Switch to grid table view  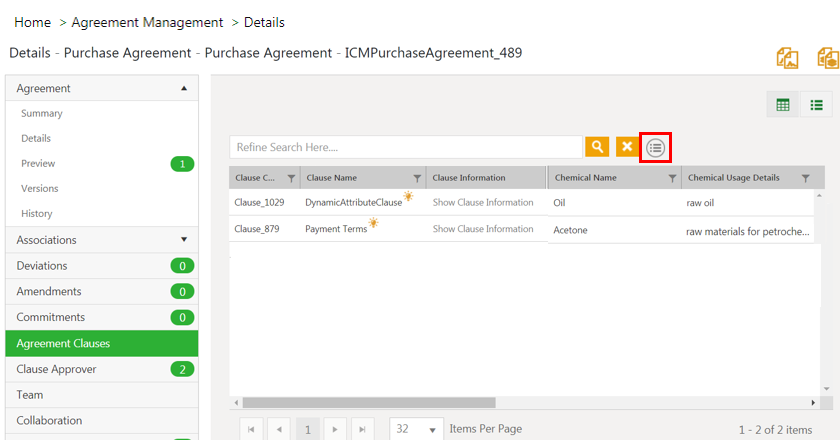(783, 105)
